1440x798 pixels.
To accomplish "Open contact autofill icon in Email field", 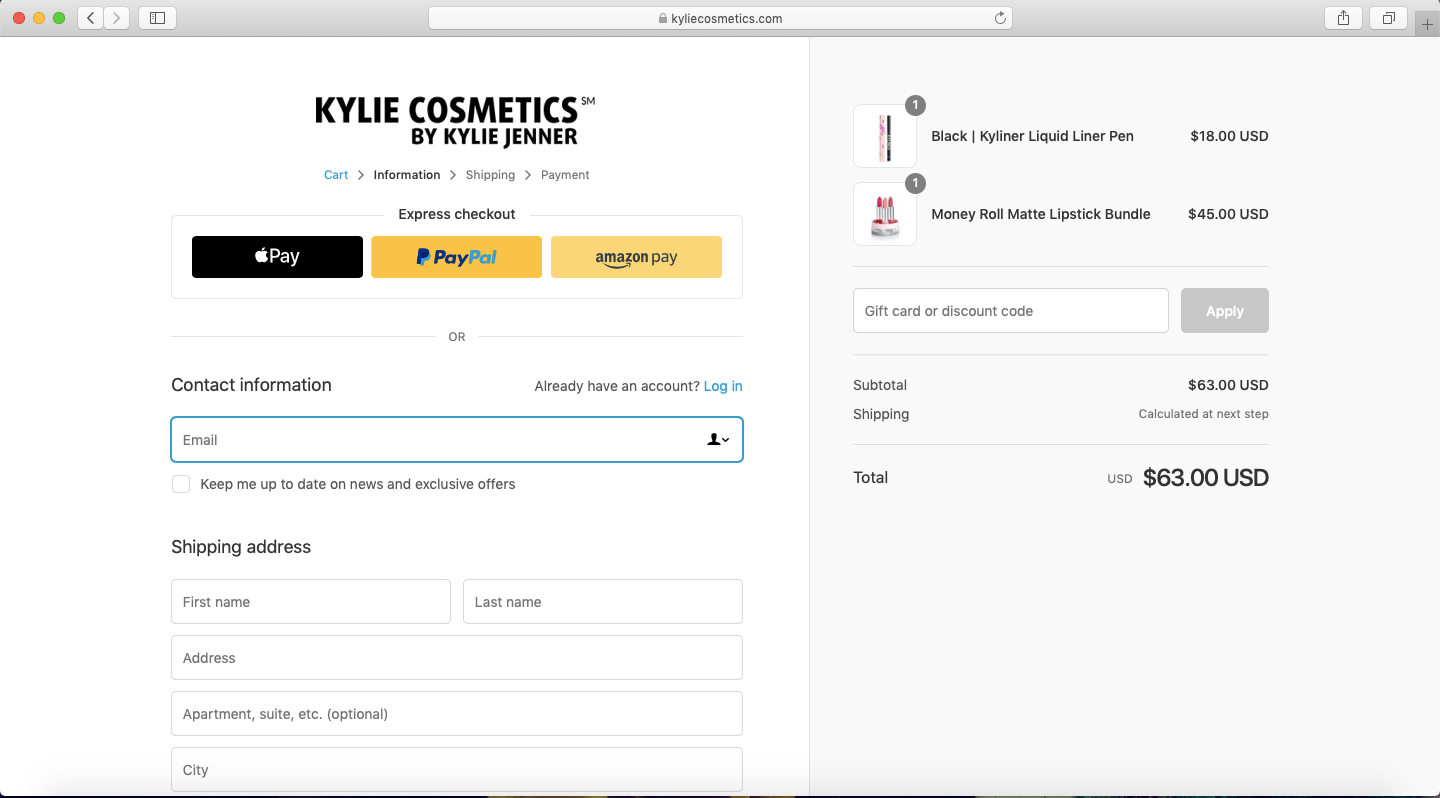I will coord(718,439).
